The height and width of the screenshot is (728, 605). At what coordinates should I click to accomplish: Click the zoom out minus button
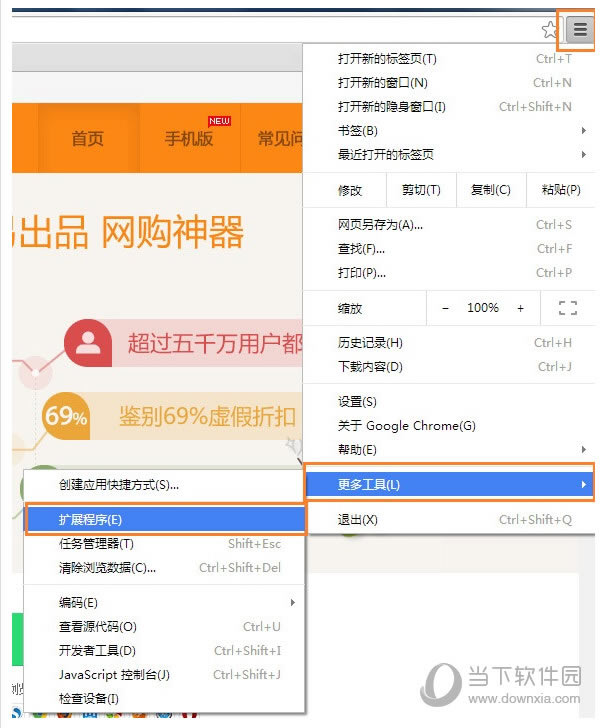(445, 308)
